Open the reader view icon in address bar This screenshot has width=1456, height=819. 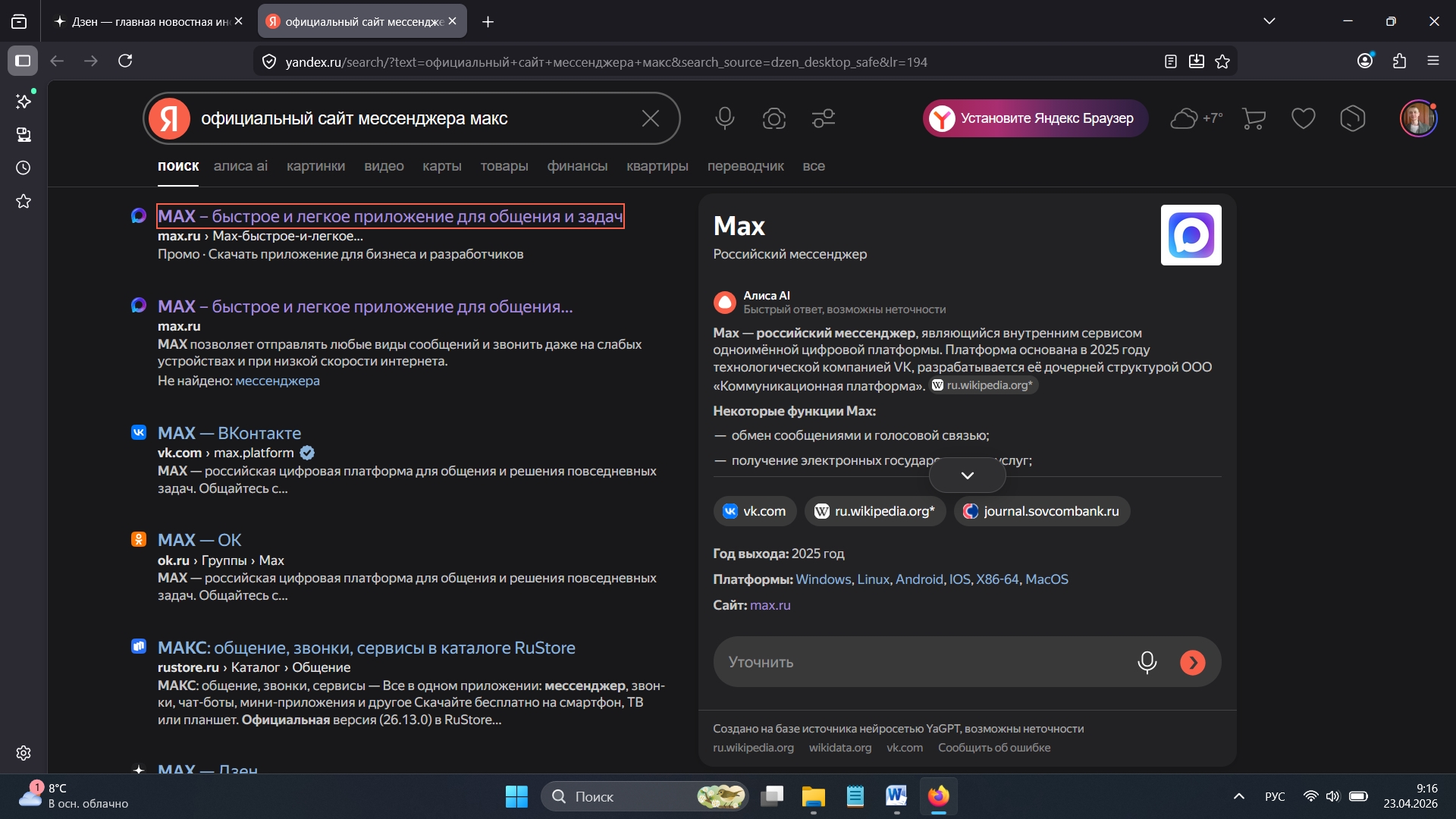click(x=1171, y=61)
